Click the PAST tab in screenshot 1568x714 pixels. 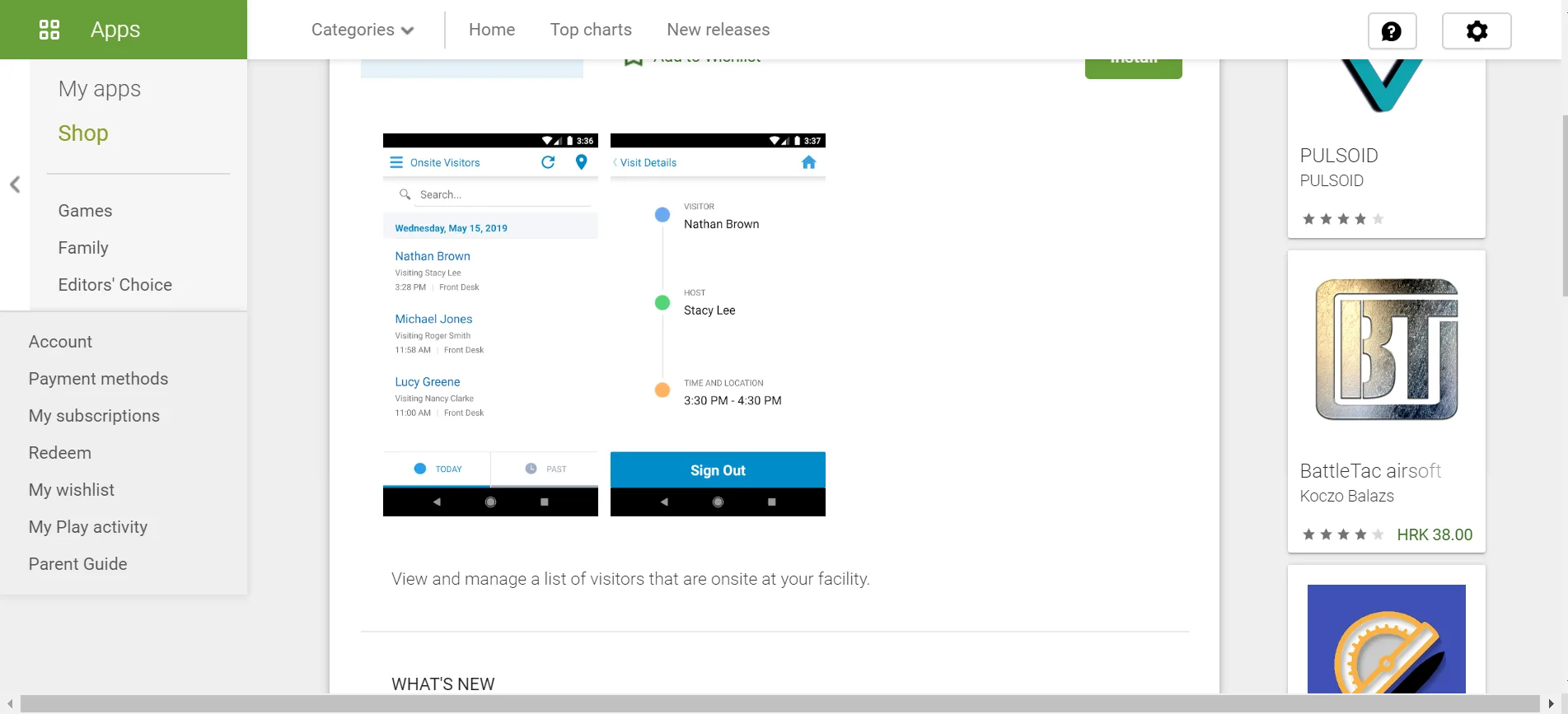545,469
